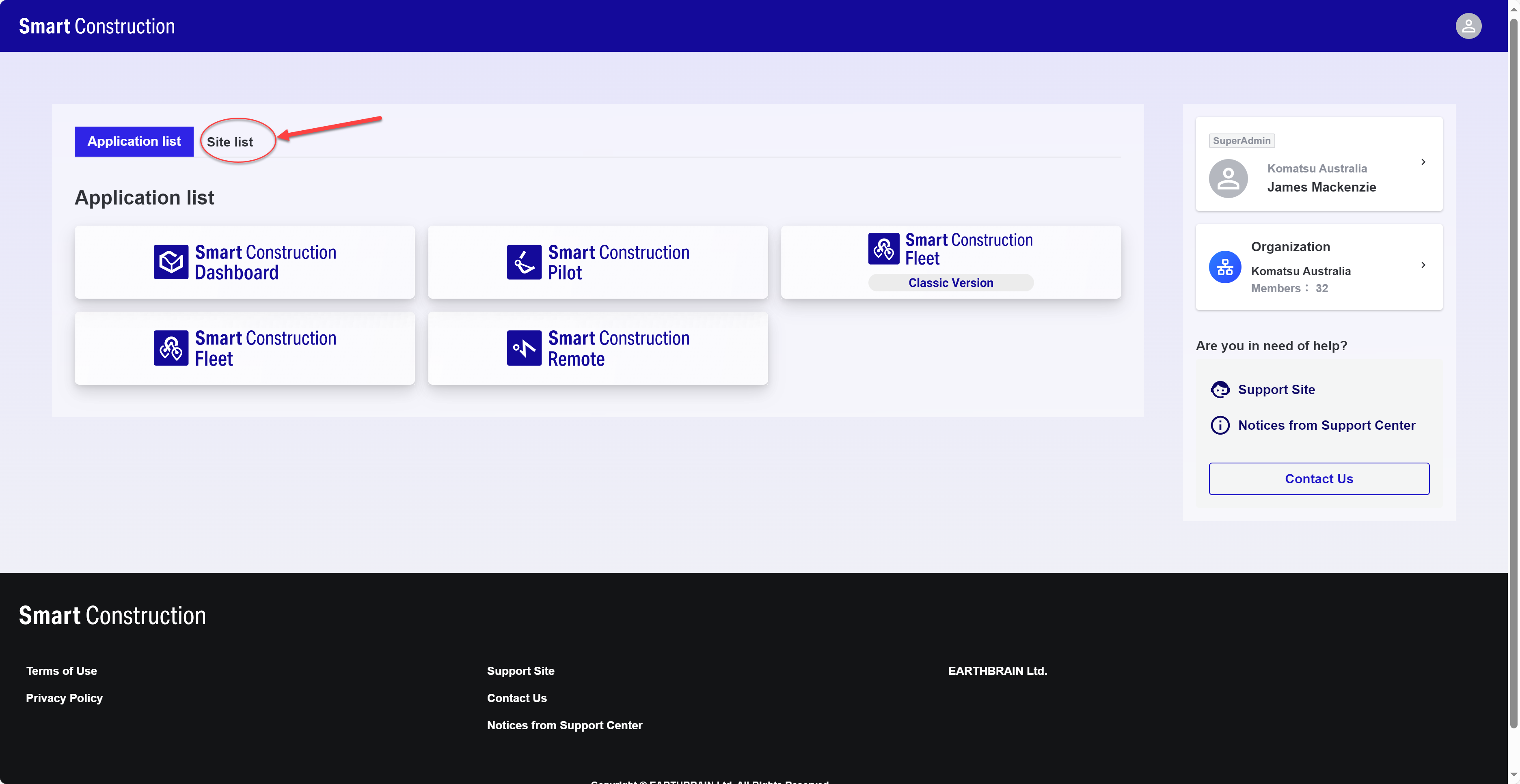This screenshot has width=1520, height=784.
Task: Click Terms of Use in footer
Action: tap(61, 671)
